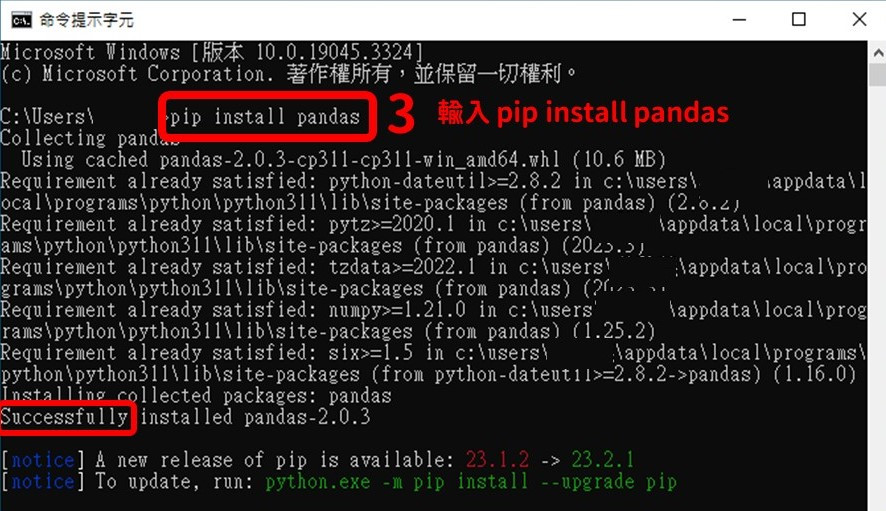This screenshot has width=886, height=511.
Task: Click the red-boxed Successfully text
Action: pyautogui.click(x=66, y=417)
